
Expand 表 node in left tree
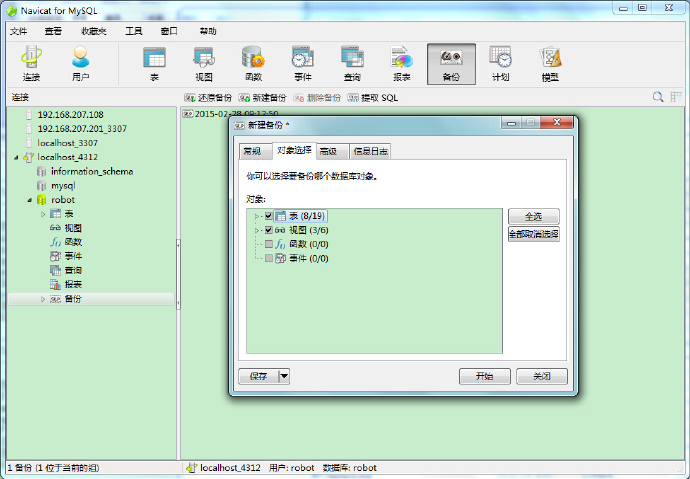point(43,214)
